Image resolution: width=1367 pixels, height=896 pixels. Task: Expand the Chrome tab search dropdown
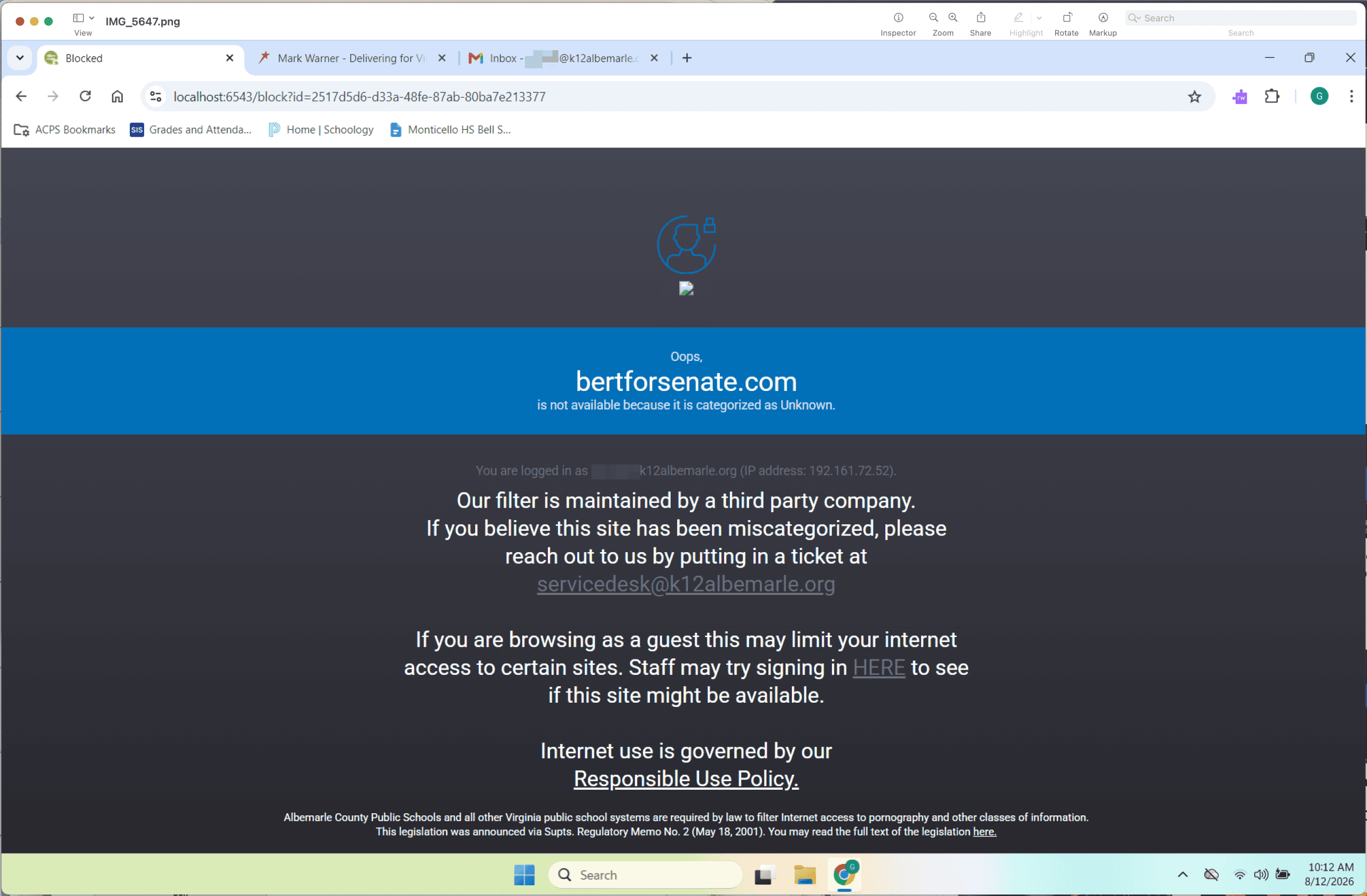point(20,58)
